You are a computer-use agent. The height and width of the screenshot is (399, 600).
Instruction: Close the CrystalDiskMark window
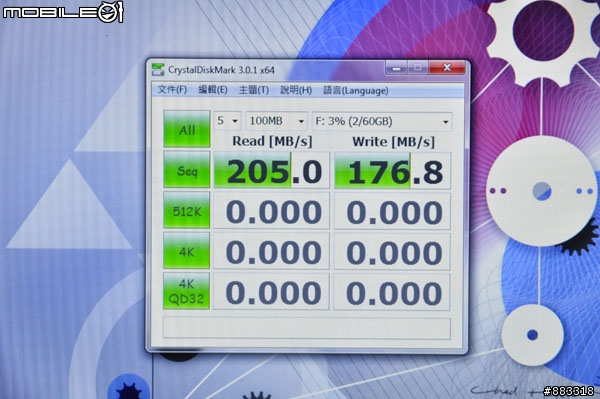click(x=447, y=68)
